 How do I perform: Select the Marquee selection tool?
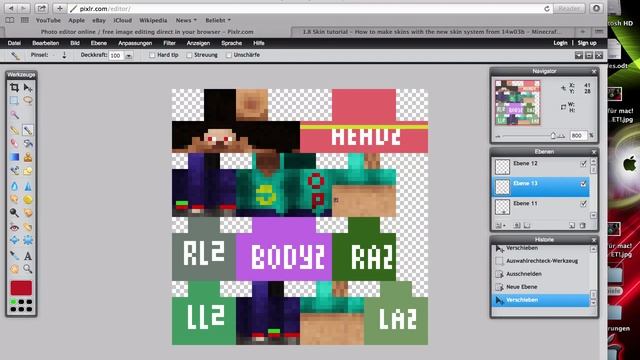coord(14,100)
